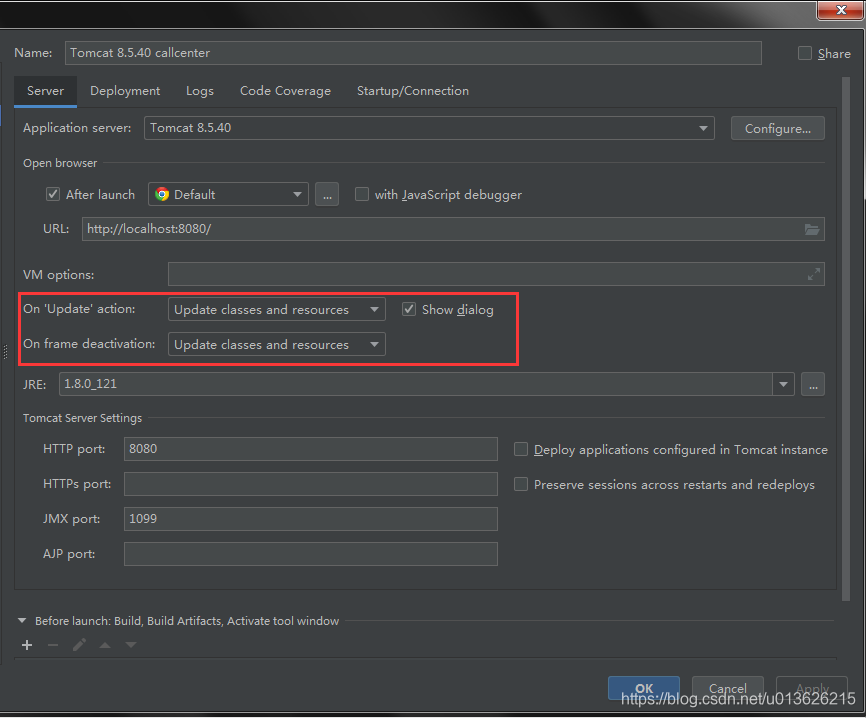Click the Chrome icon in browser selector
The height and width of the screenshot is (718, 866).
coord(162,194)
